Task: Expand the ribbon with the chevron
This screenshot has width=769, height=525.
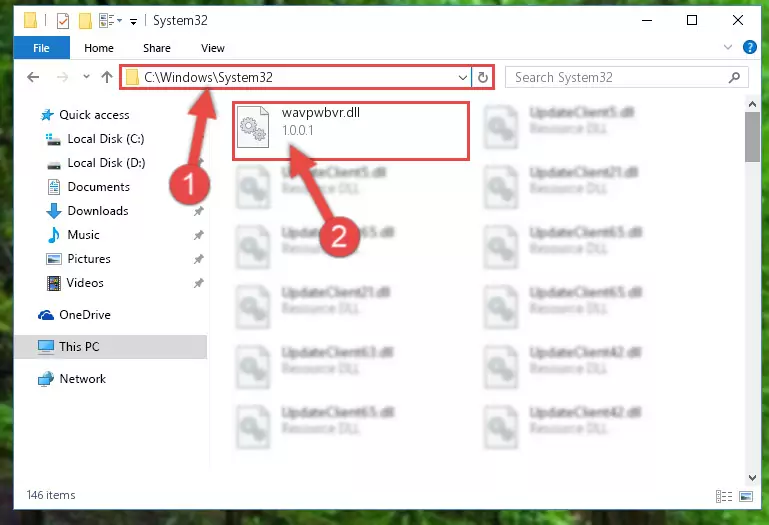Action: pyautogui.click(x=728, y=47)
